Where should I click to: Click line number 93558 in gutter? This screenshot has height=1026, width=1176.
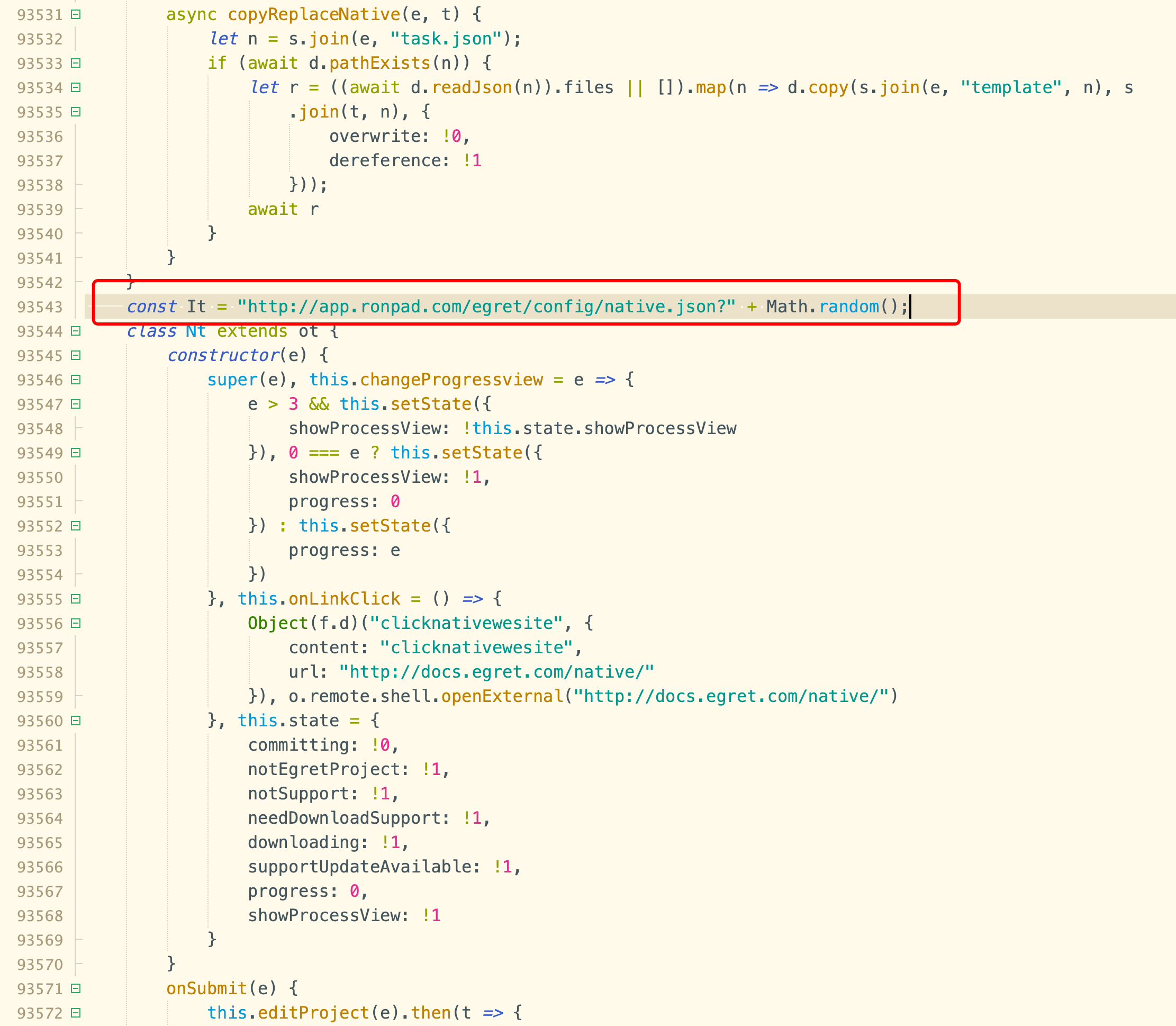40,672
